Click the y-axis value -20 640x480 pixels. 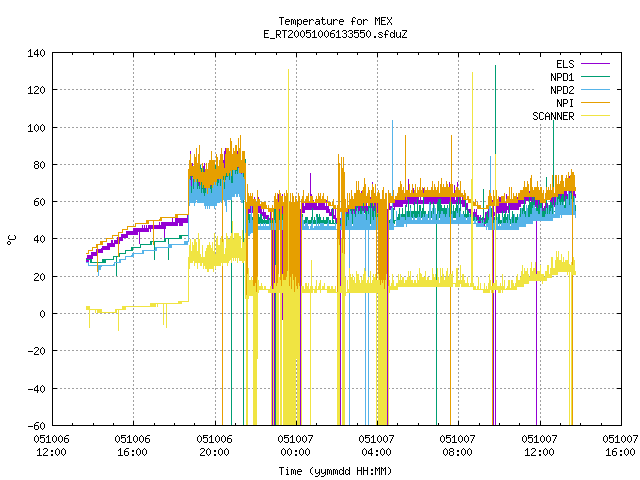click(x=36, y=351)
